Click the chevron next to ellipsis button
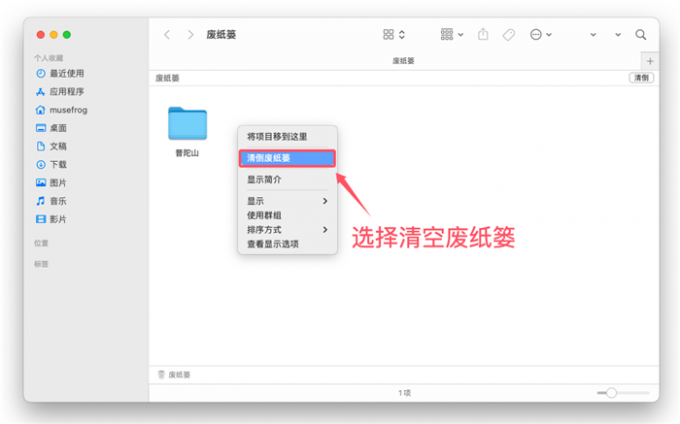 coord(549,35)
